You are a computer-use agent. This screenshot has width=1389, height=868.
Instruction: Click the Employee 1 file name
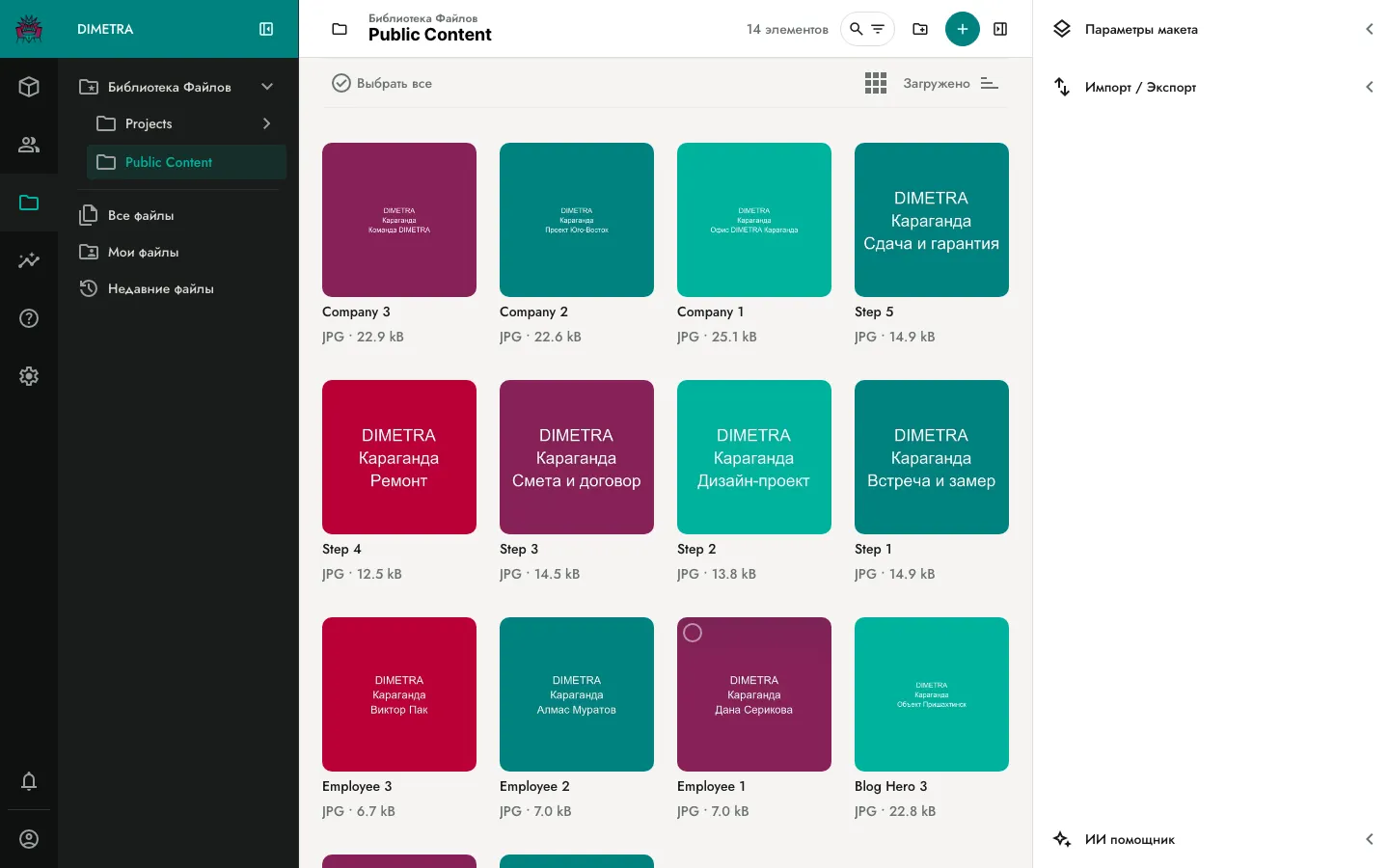(x=711, y=786)
